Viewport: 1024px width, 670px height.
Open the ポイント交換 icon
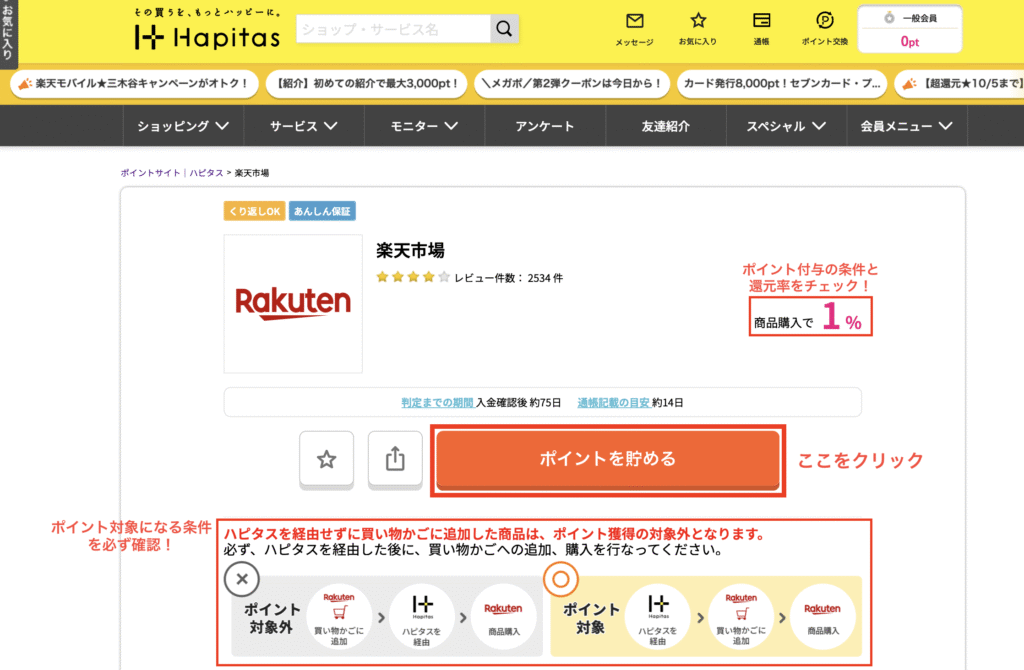point(825,21)
